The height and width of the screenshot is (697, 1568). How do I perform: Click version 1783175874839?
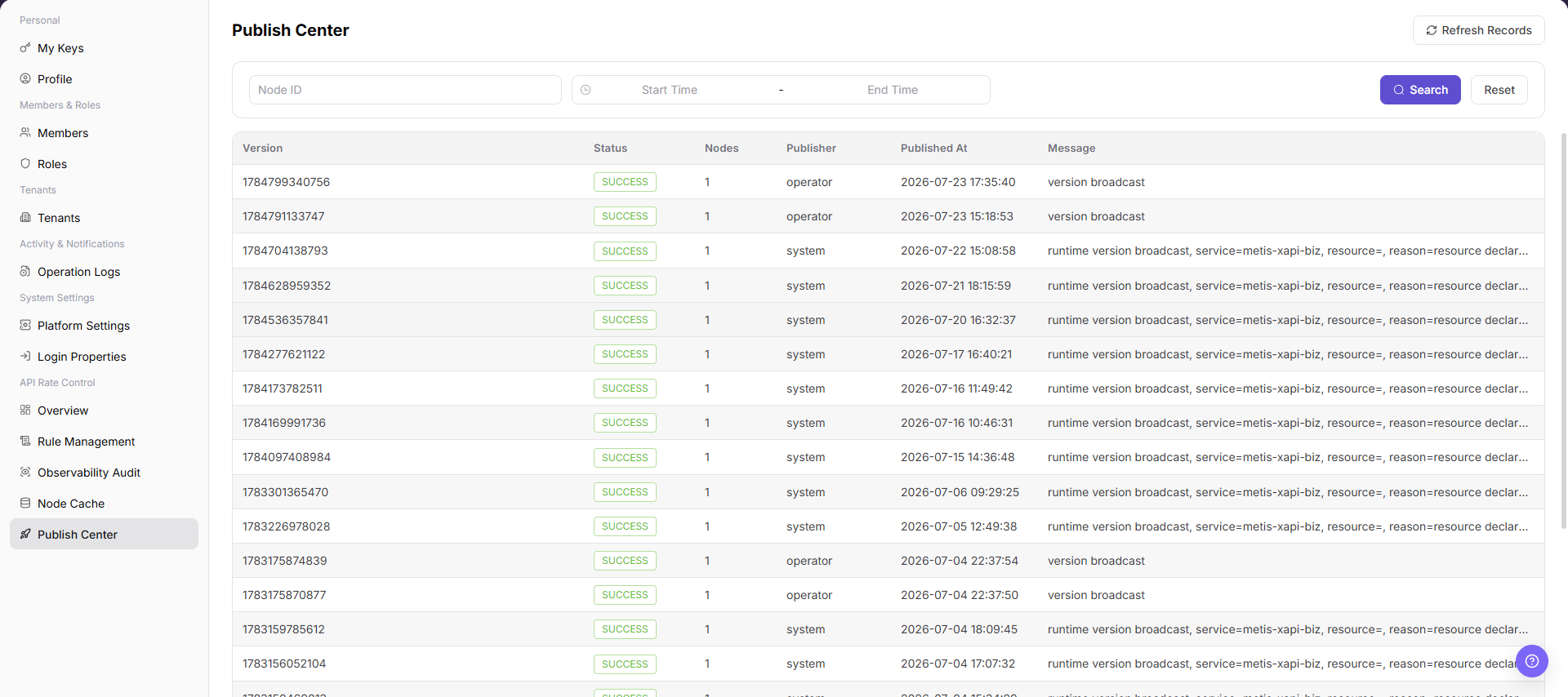pos(284,561)
